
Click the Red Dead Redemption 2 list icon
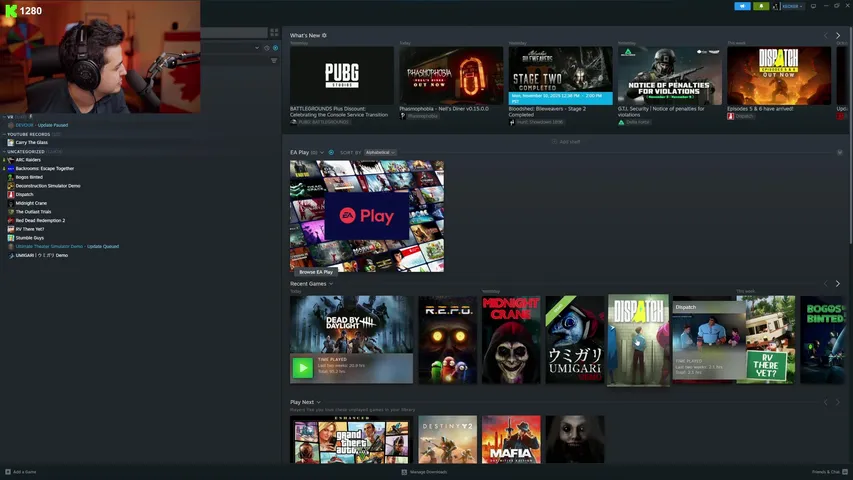pos(10,221)
